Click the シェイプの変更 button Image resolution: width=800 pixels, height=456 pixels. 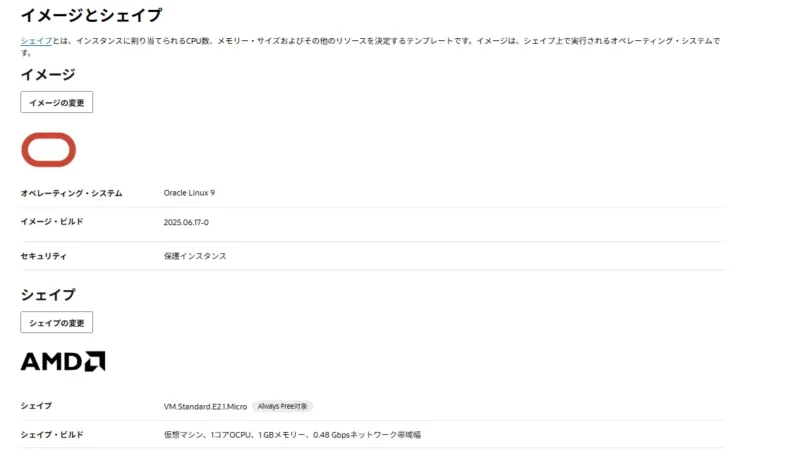point(57,322)
